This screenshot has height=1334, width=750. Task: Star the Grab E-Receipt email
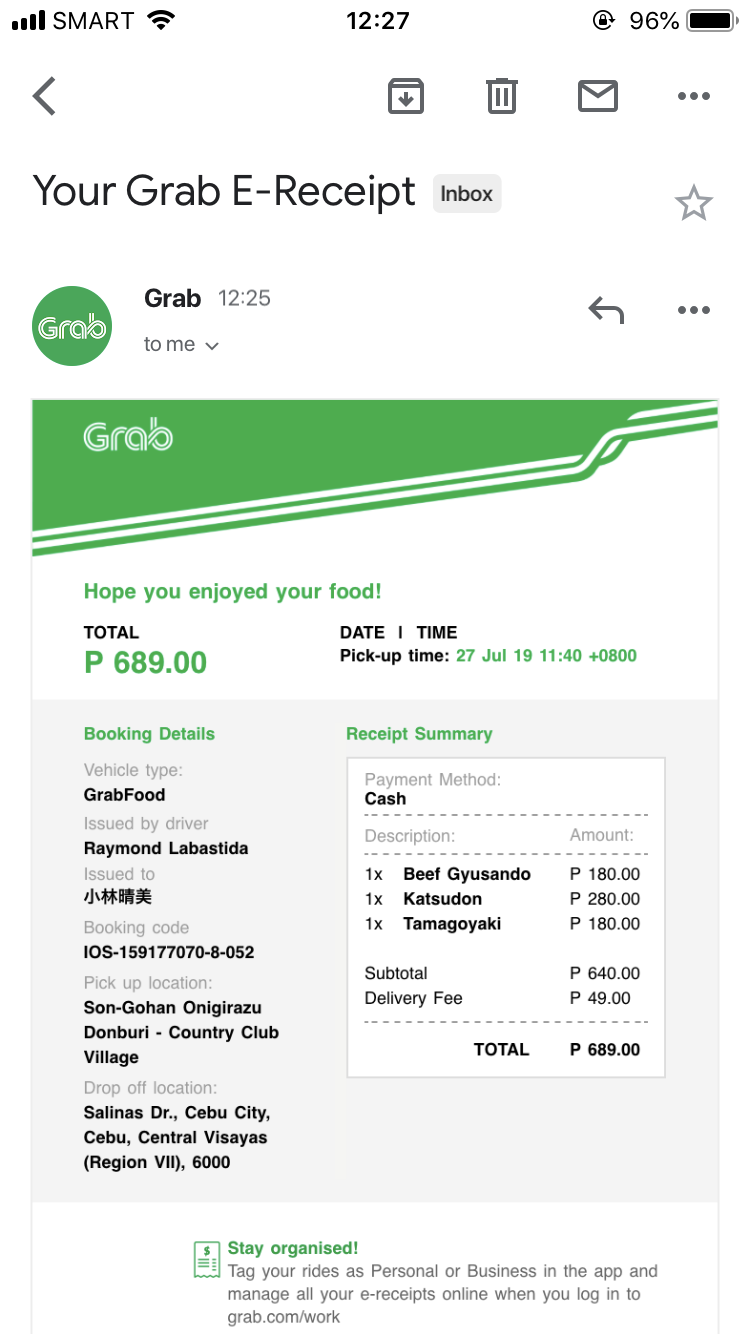[x=693, y=204]
